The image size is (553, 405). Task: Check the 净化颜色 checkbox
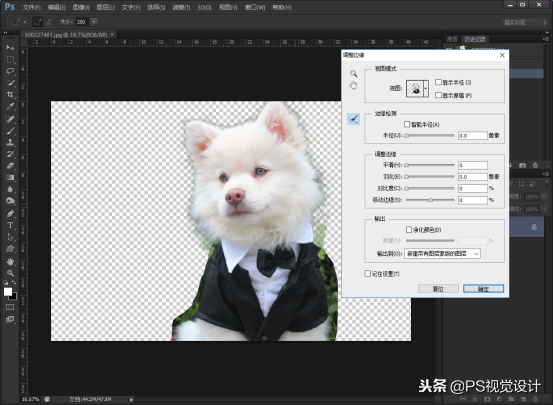[x=409, y=230]
